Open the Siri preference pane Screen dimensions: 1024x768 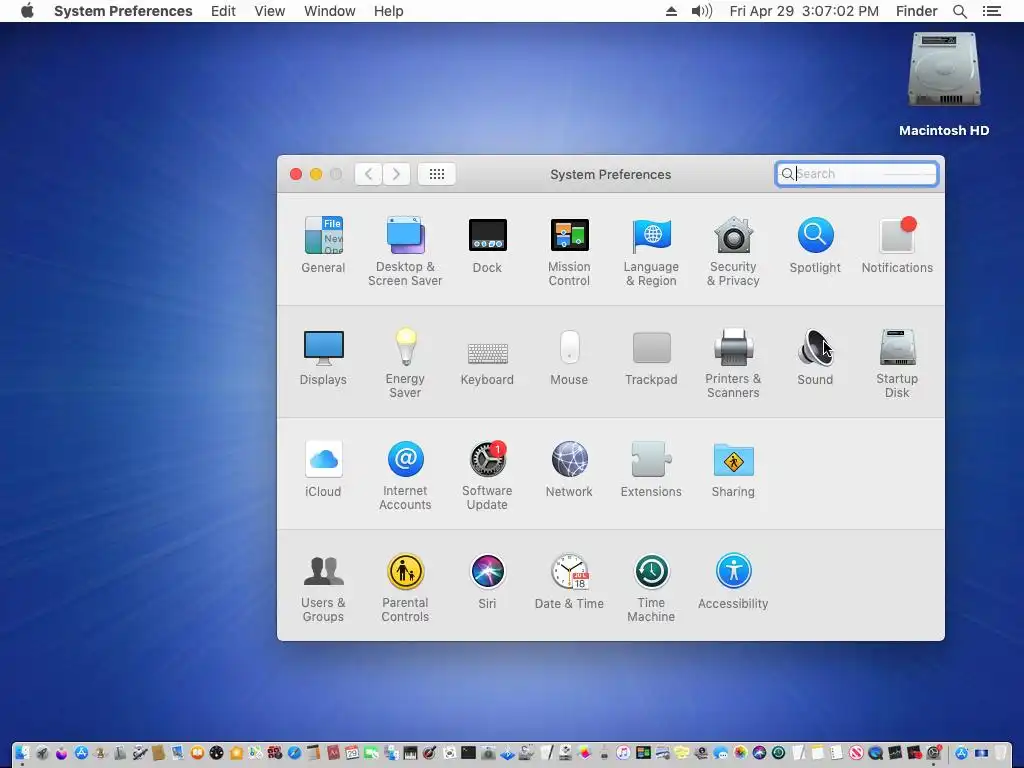pyautogui.click(x=487, y=582)
